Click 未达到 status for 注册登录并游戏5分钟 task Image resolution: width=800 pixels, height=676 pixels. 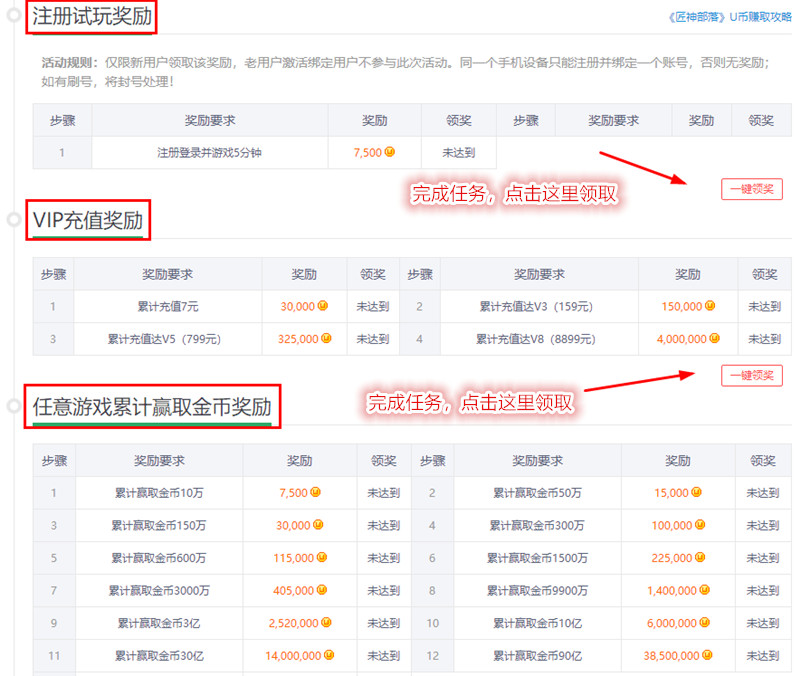pos(458,152)
